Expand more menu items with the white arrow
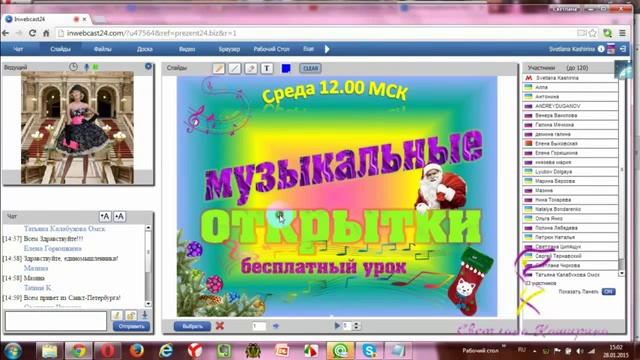640x360 pixels. click(327, 49)
